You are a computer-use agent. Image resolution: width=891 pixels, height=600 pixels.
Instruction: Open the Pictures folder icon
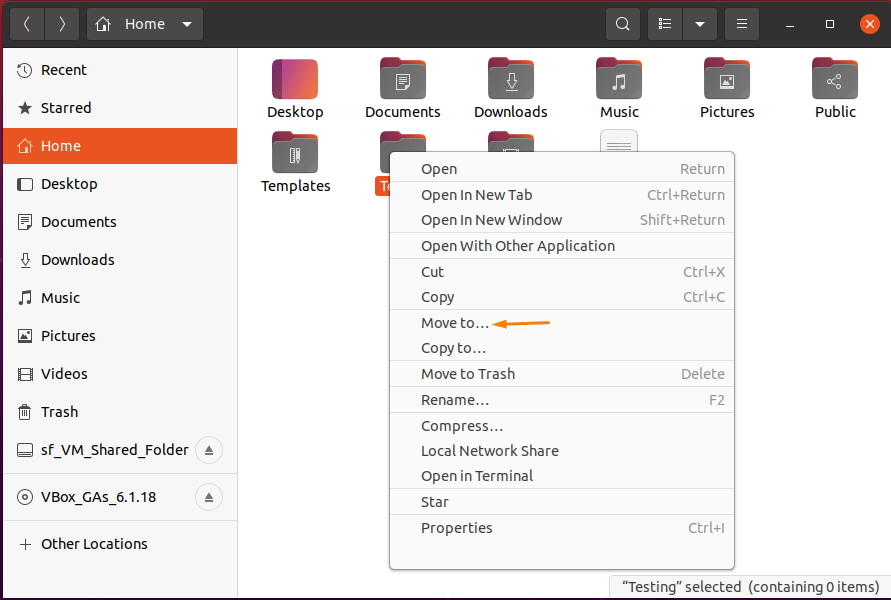(x=727, y=78)
